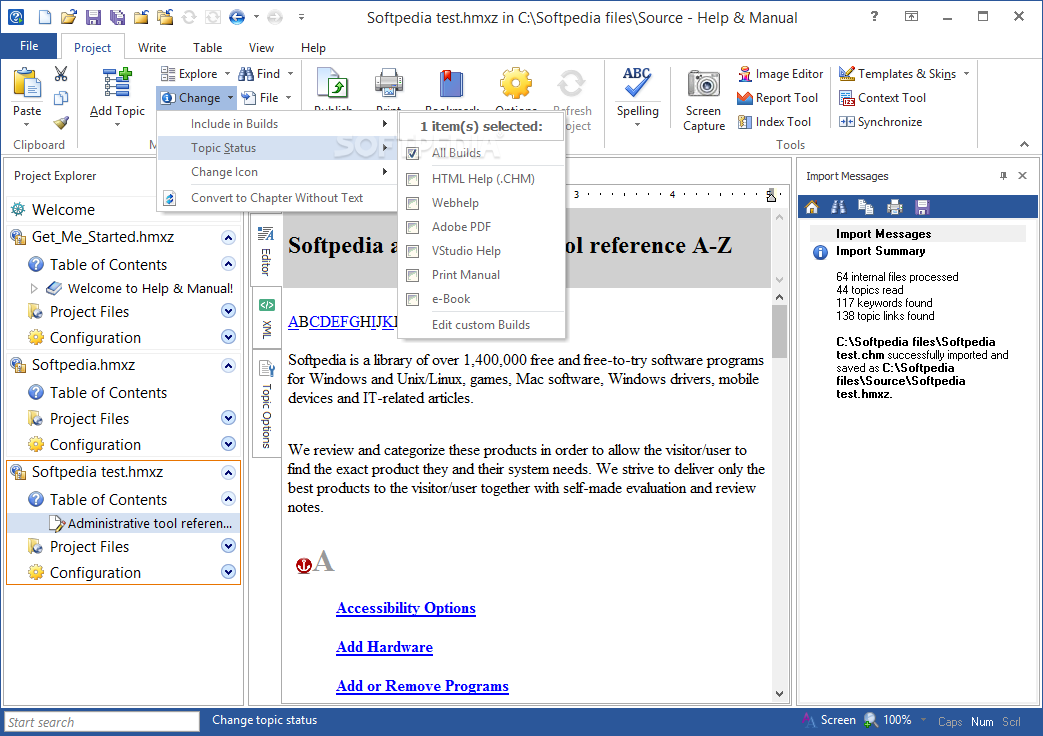Open the Accessibility Options link
This screenshot has height=736, width=1043.
(x=406, y=608)
